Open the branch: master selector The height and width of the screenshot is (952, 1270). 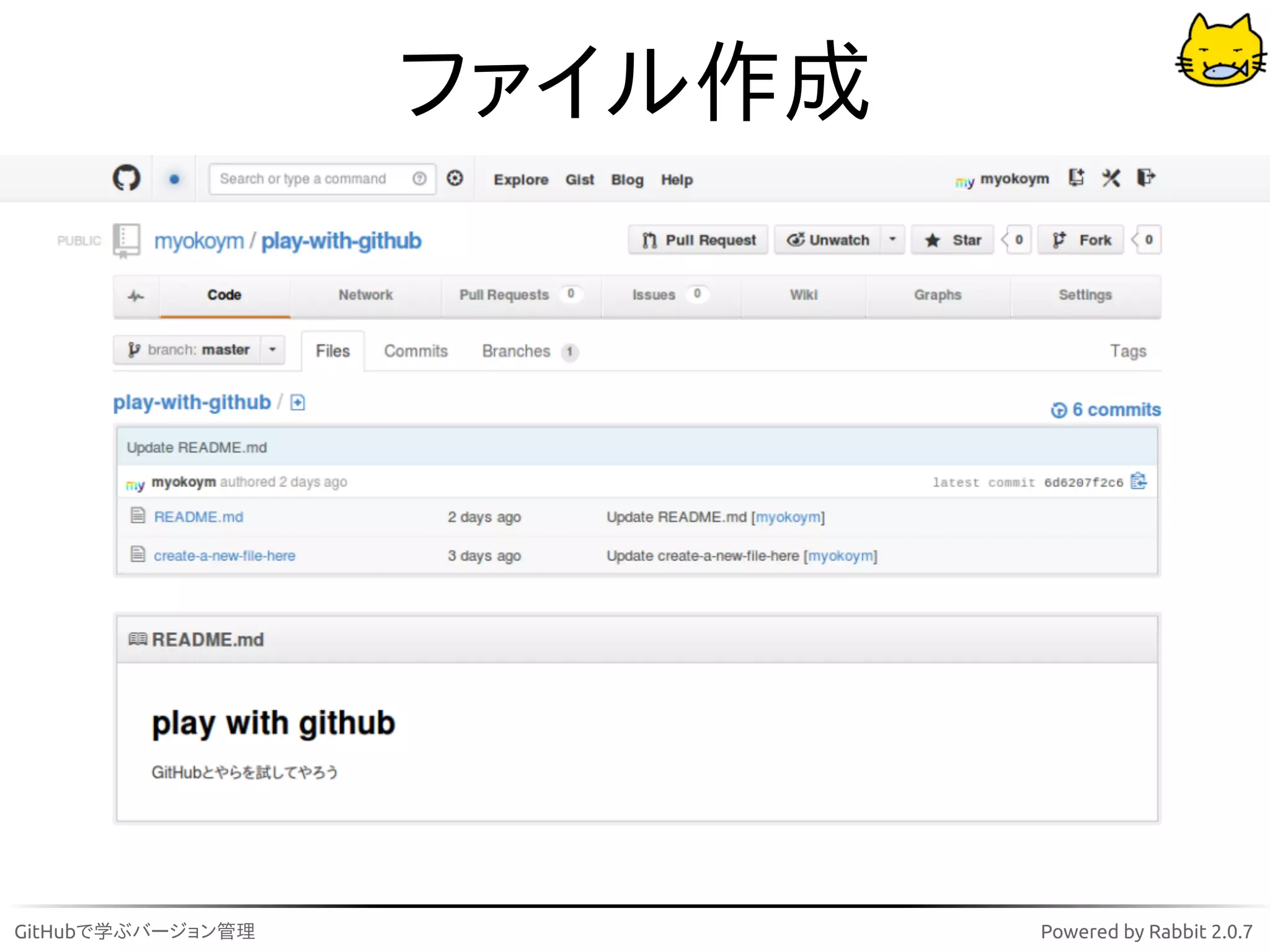click(x=187, y=350)
